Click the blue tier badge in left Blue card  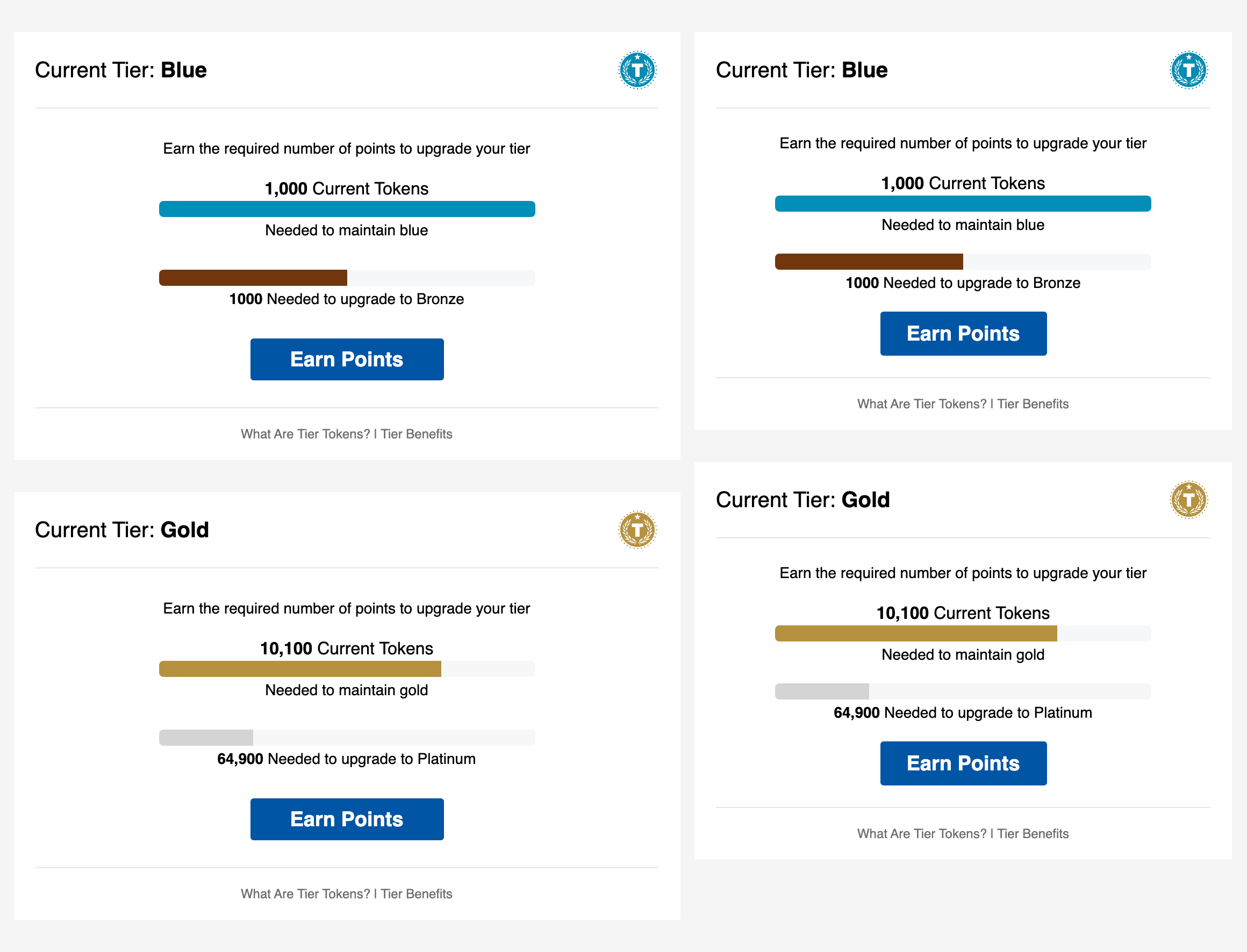click(636, 70)
